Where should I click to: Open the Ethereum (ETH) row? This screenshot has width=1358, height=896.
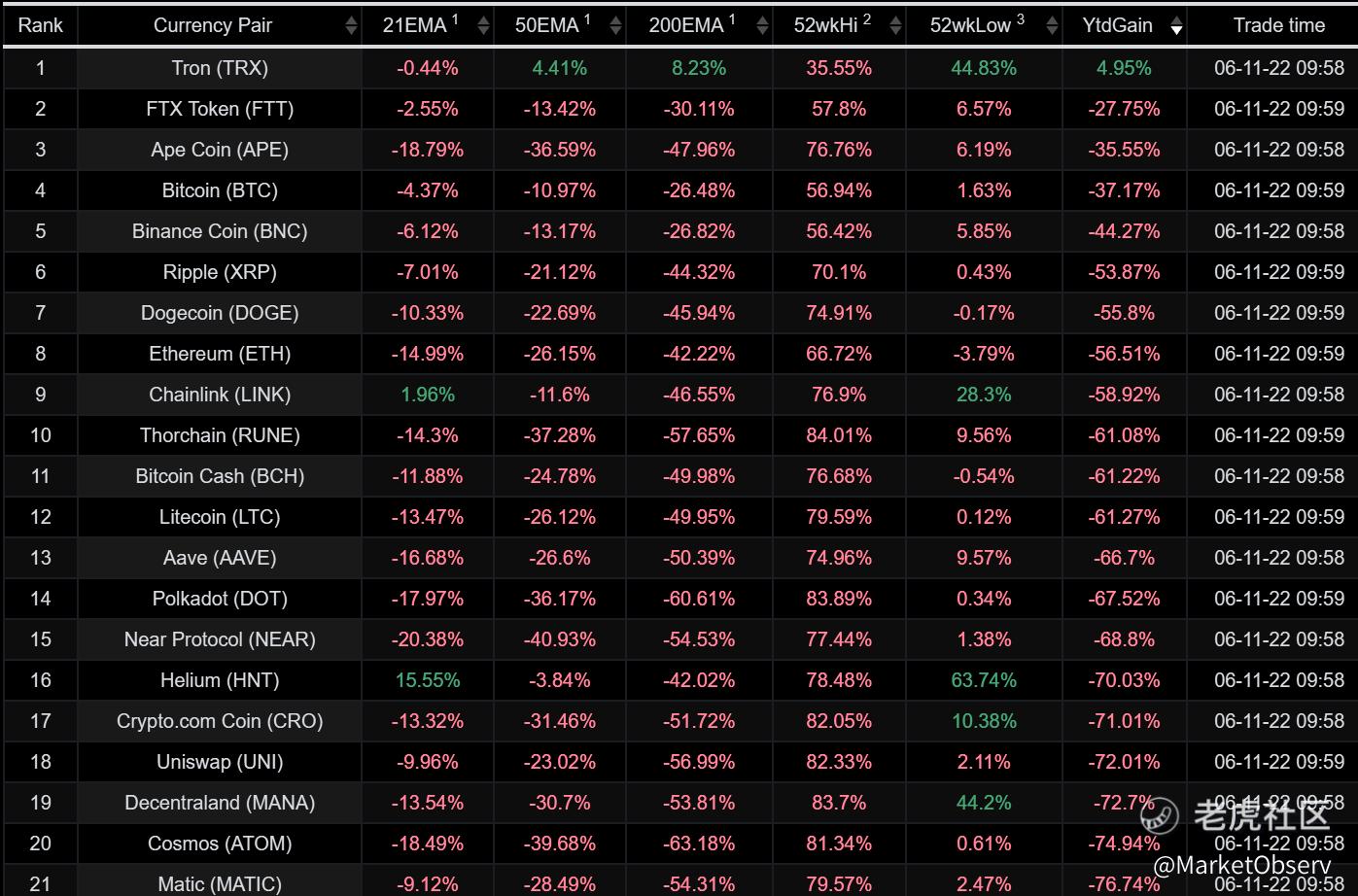679,354
